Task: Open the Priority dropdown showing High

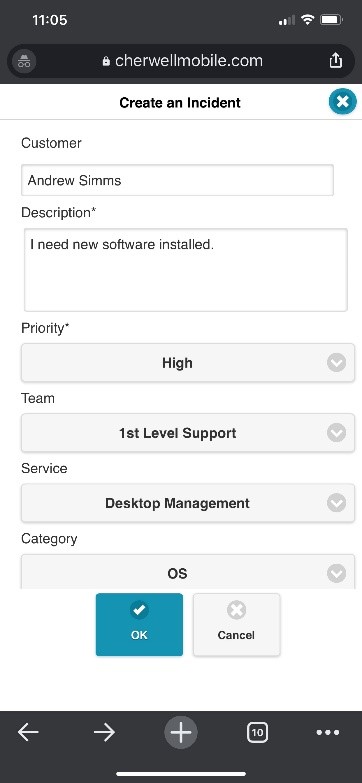Action: pos(188,363)
